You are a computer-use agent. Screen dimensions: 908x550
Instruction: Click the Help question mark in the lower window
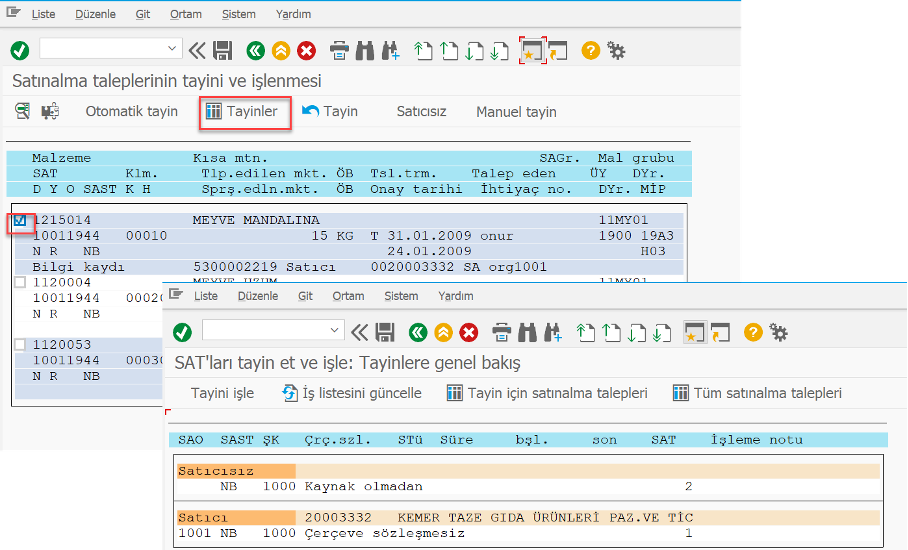[x=753, y=333]
